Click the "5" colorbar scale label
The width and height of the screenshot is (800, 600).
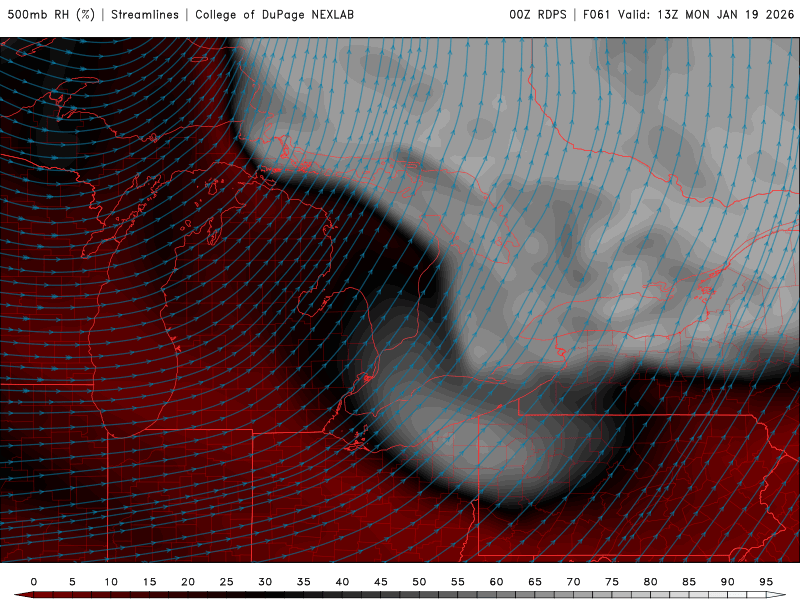pos(72,582)
